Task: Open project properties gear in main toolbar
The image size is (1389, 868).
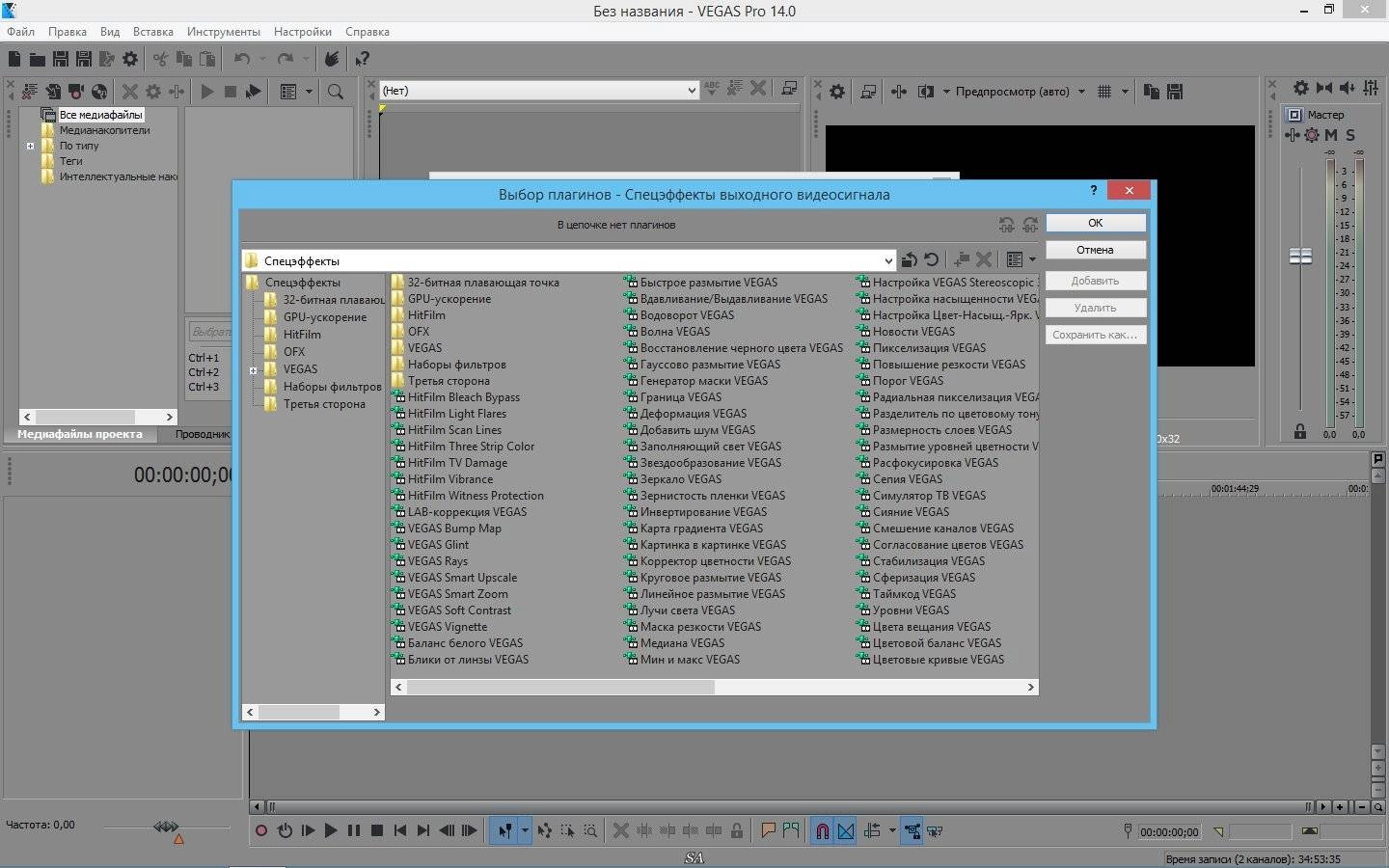Action: click(x=130, y=59)
